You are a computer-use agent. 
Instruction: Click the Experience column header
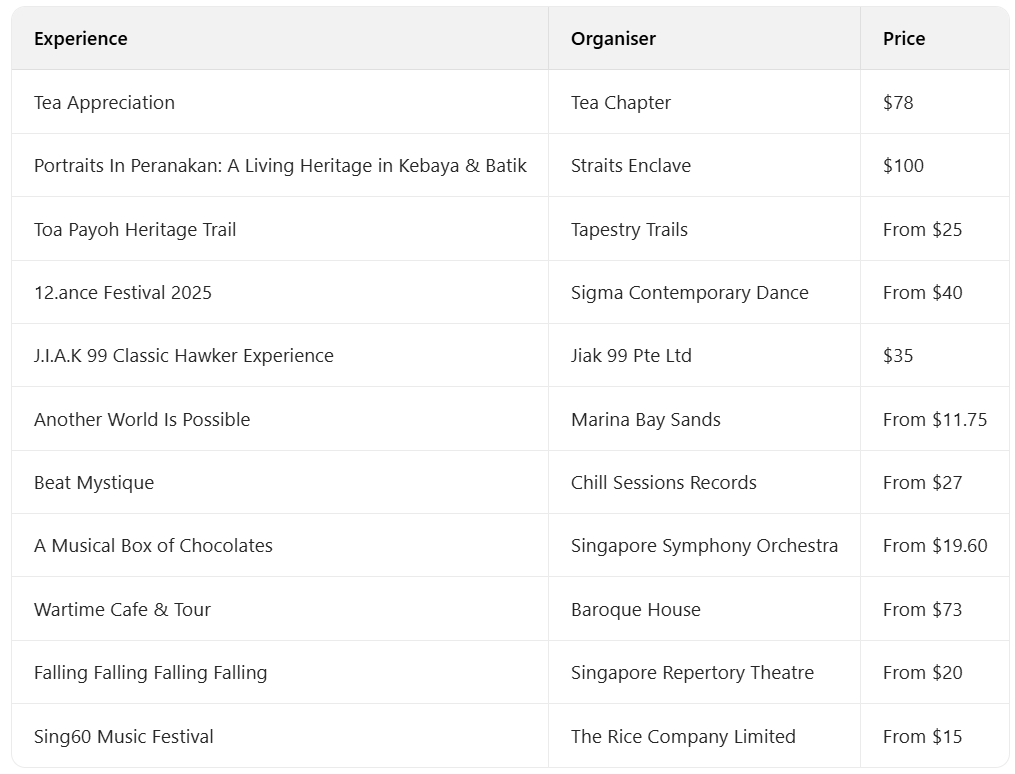click(x=81, y=39)
